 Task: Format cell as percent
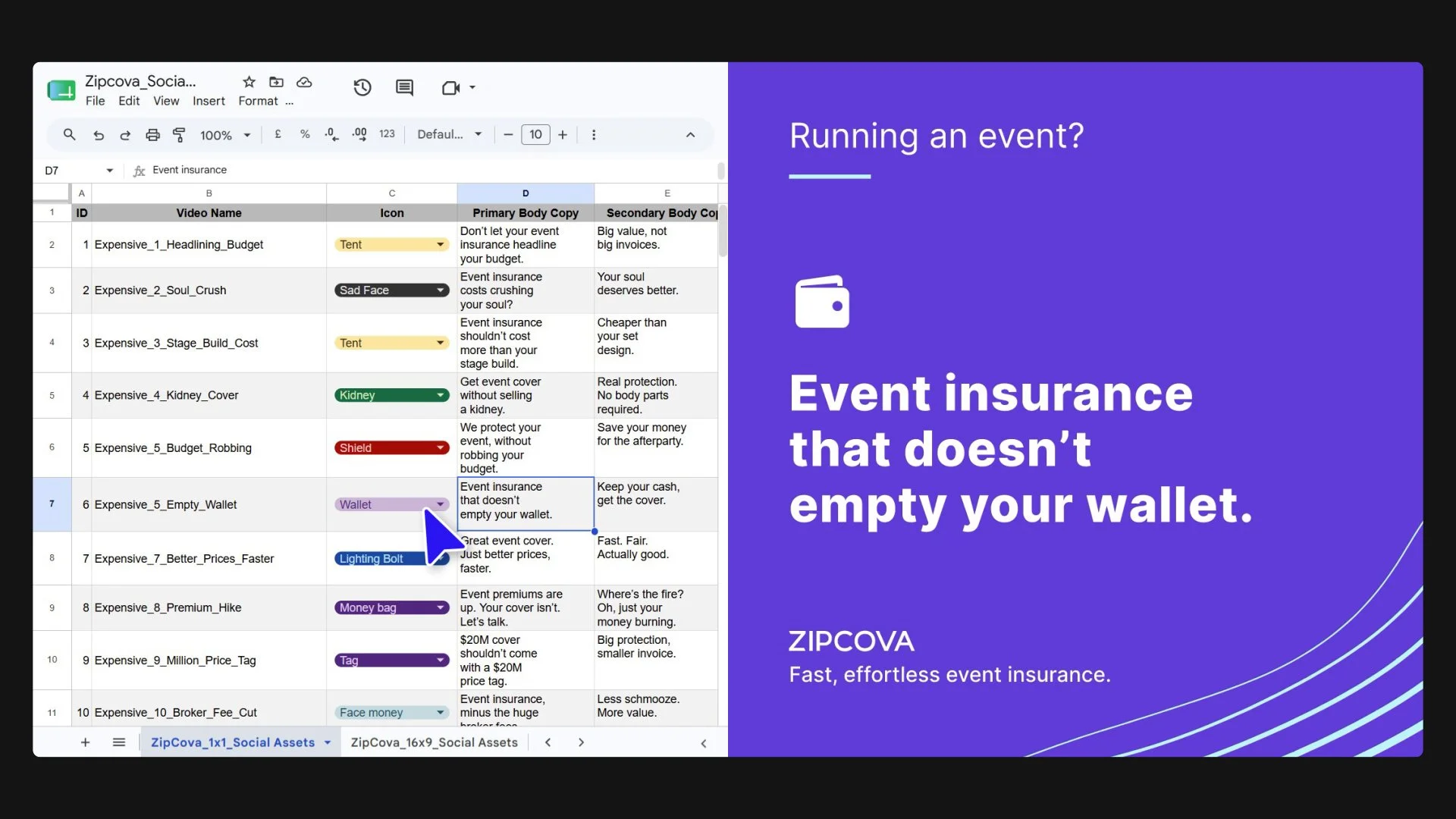tap(305, 134)
